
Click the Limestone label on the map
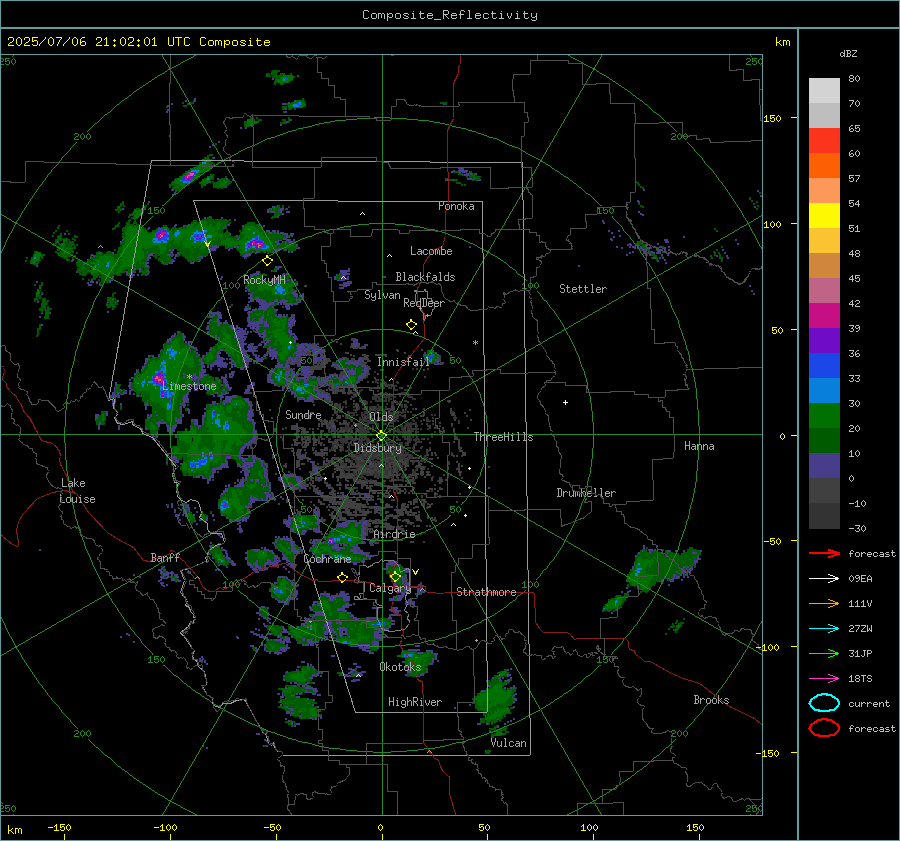(189, 386)
